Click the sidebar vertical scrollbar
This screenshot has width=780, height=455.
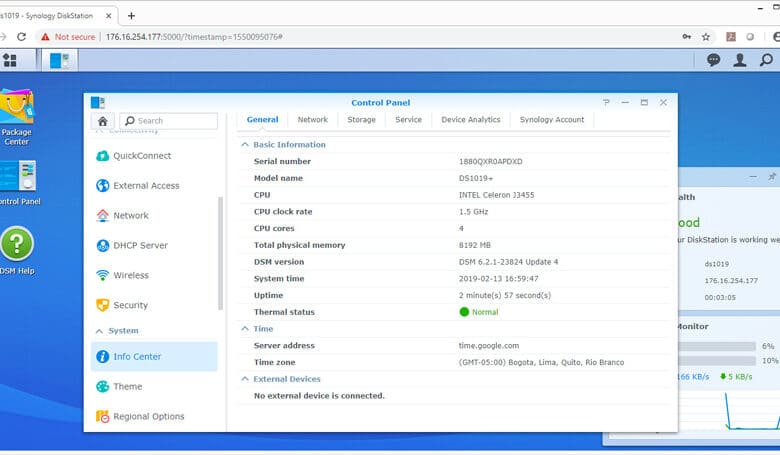220,254
